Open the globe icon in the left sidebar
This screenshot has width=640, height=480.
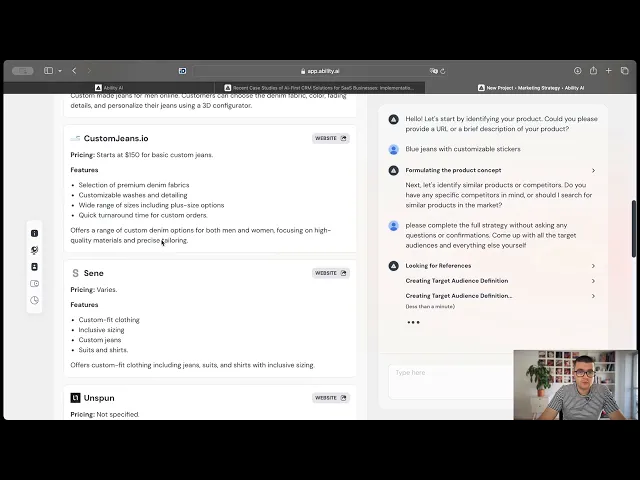34,250
